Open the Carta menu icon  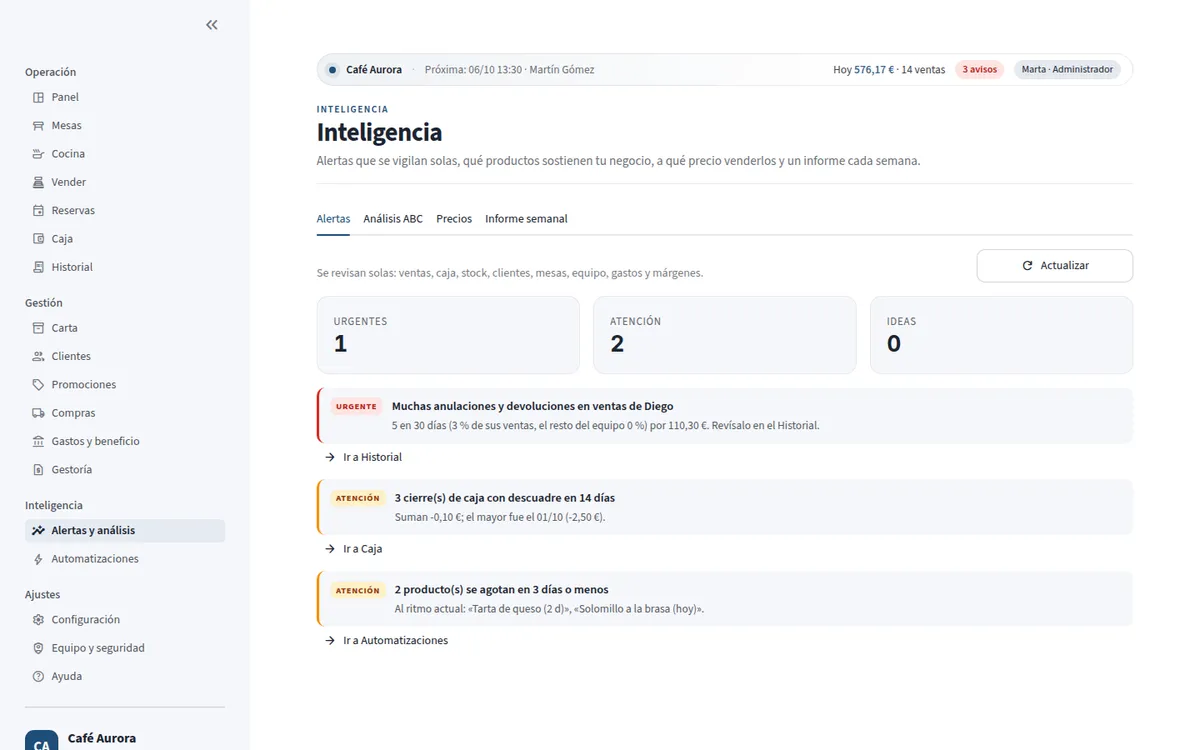coord(38,328)
